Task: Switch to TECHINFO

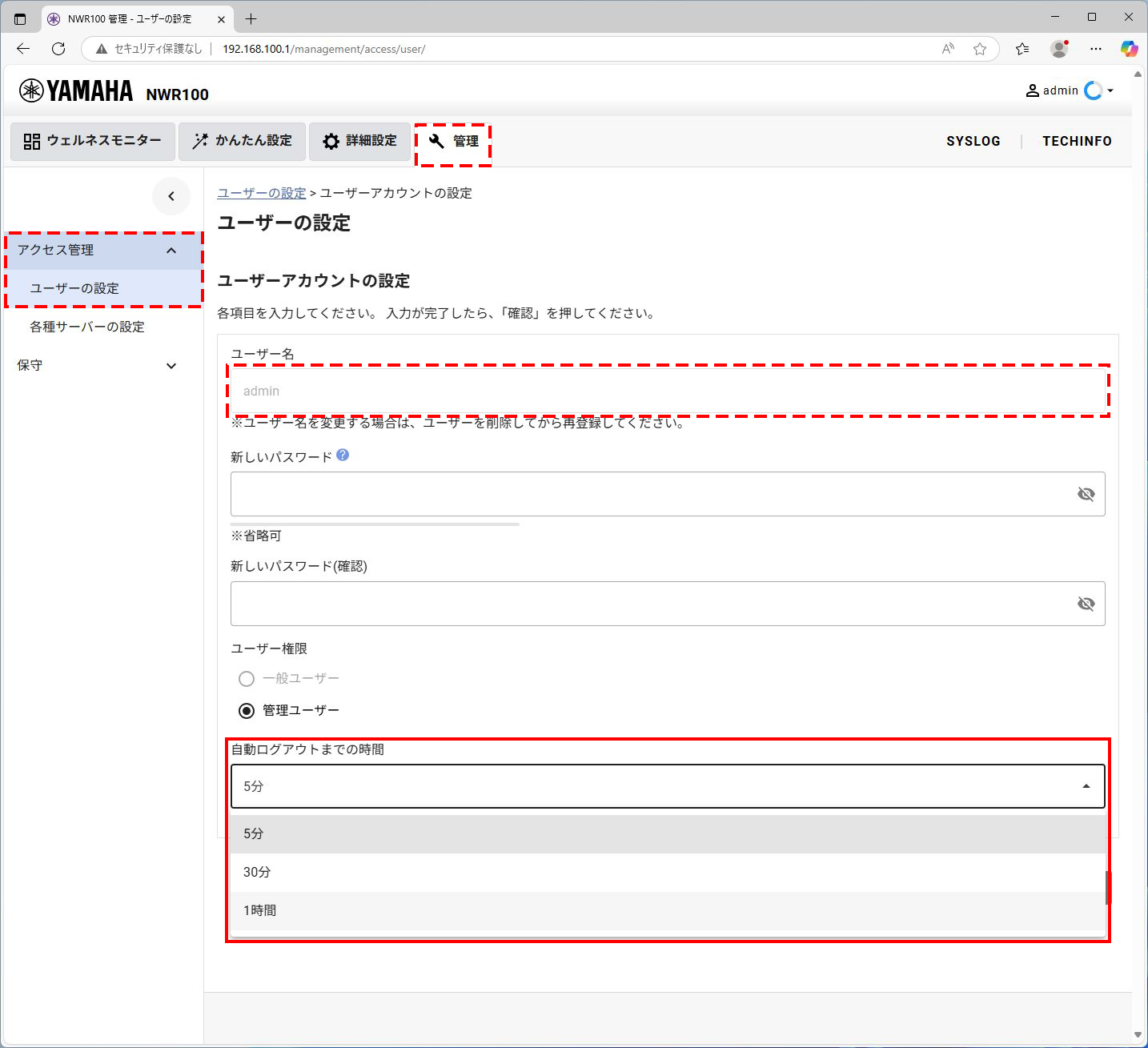Action: click(1076, 141)
